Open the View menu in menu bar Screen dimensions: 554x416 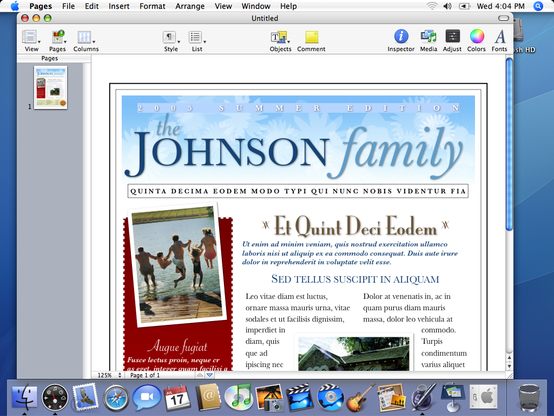coord(223,6)
